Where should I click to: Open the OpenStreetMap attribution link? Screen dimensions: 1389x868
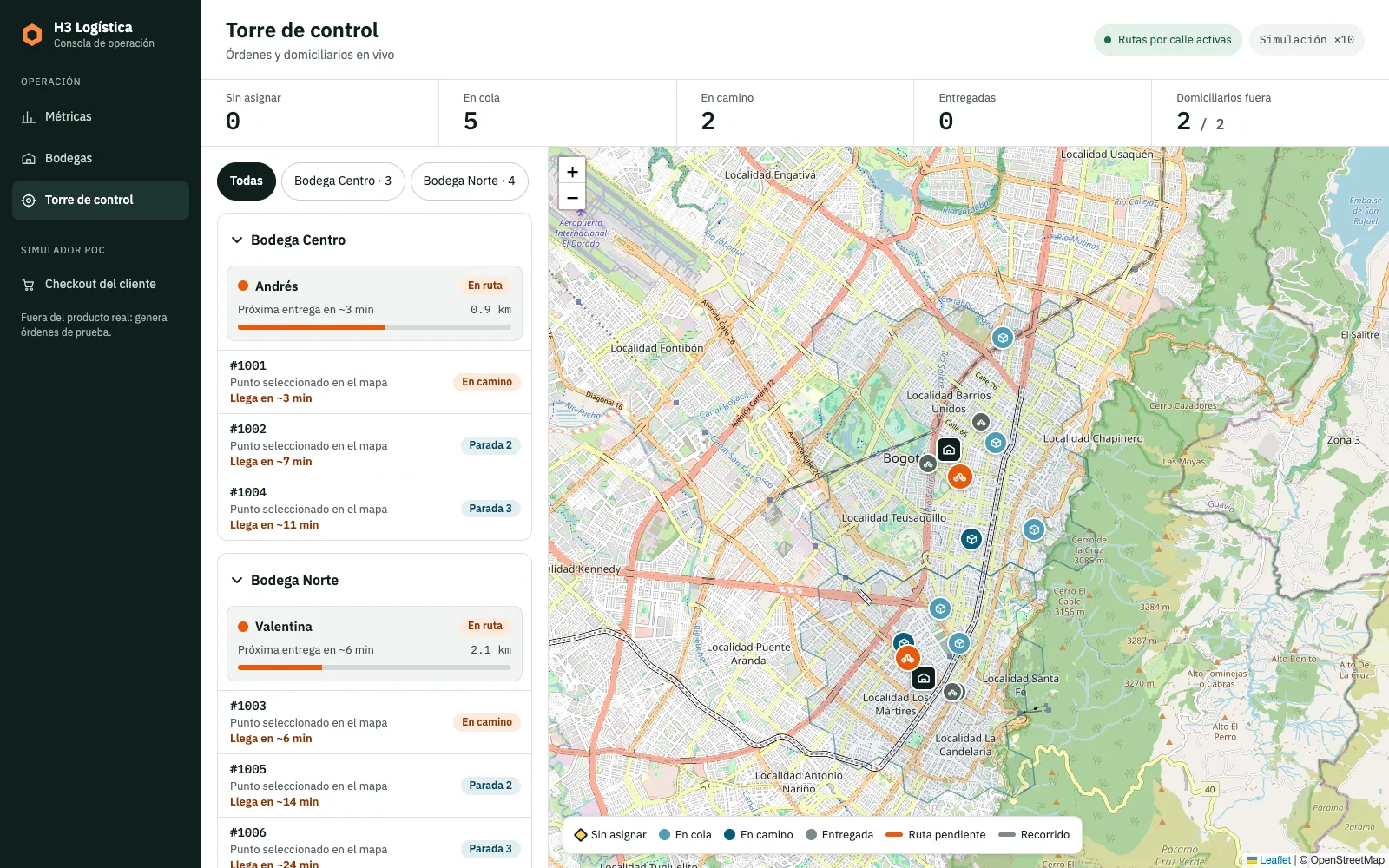[x=1347, y=860]
